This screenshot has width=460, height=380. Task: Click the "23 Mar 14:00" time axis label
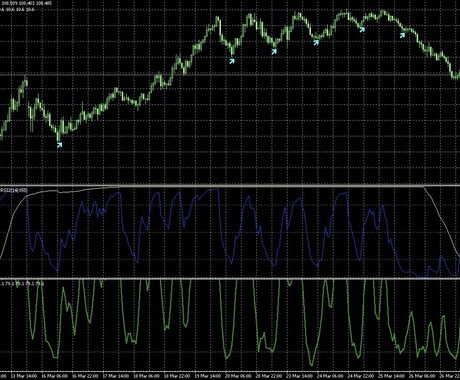coord(300,376)
